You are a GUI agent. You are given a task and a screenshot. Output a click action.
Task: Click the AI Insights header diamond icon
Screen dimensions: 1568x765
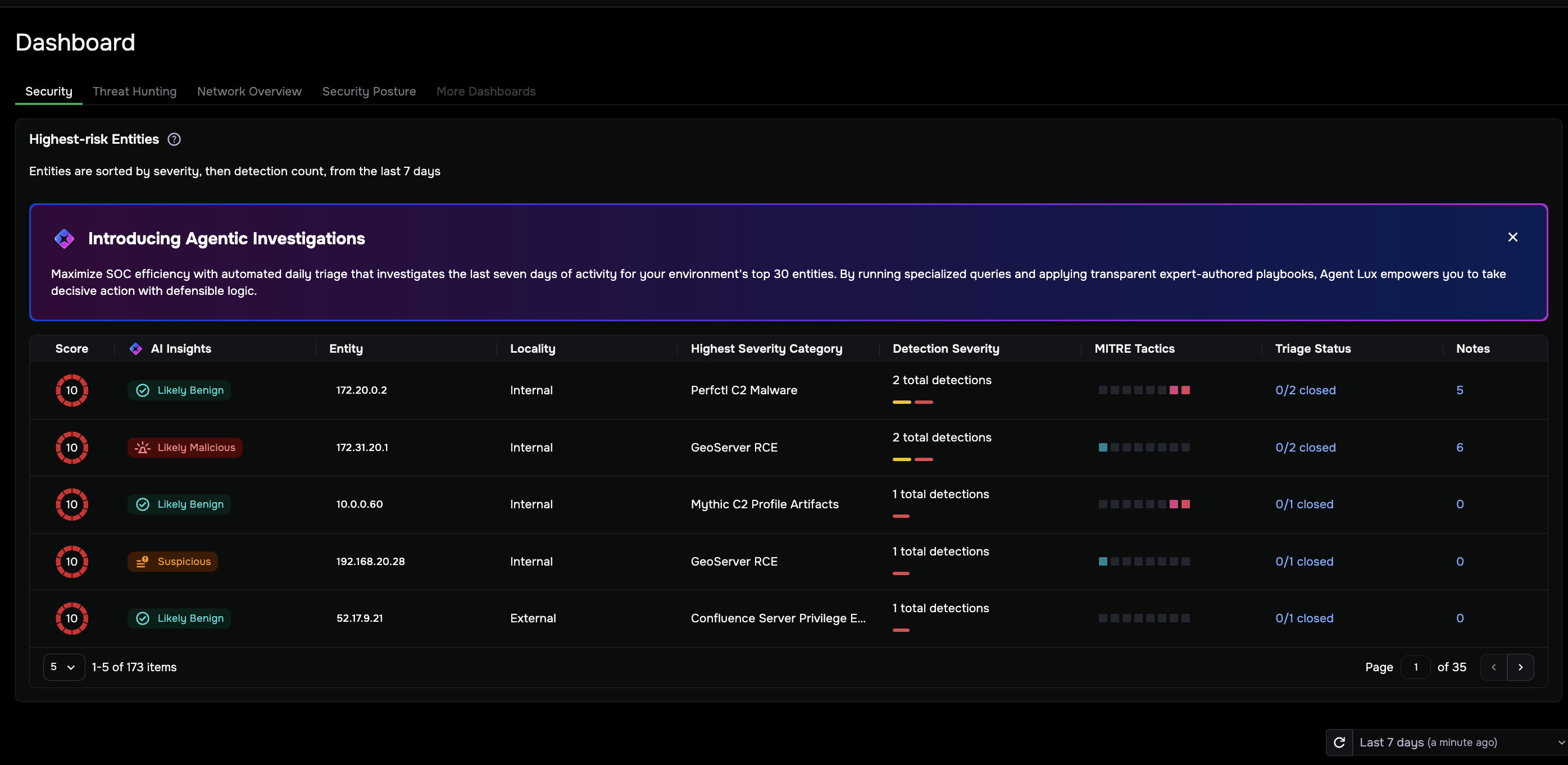click(x=136, y=349)
